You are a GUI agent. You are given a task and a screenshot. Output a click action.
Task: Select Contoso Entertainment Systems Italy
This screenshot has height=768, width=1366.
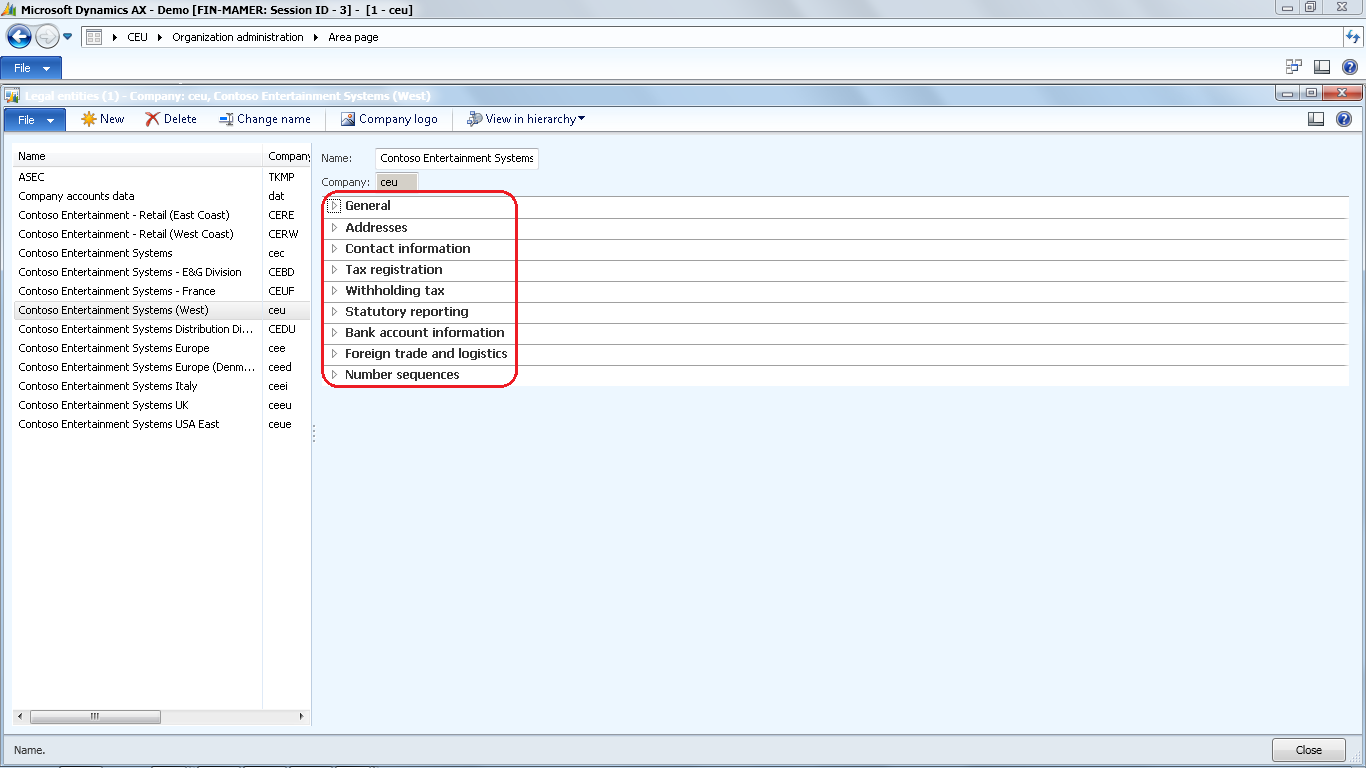pos(162,386)
